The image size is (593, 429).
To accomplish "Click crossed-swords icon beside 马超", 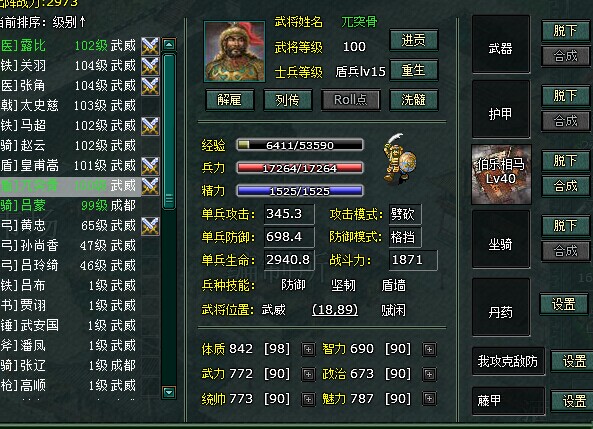I will 150,126.
